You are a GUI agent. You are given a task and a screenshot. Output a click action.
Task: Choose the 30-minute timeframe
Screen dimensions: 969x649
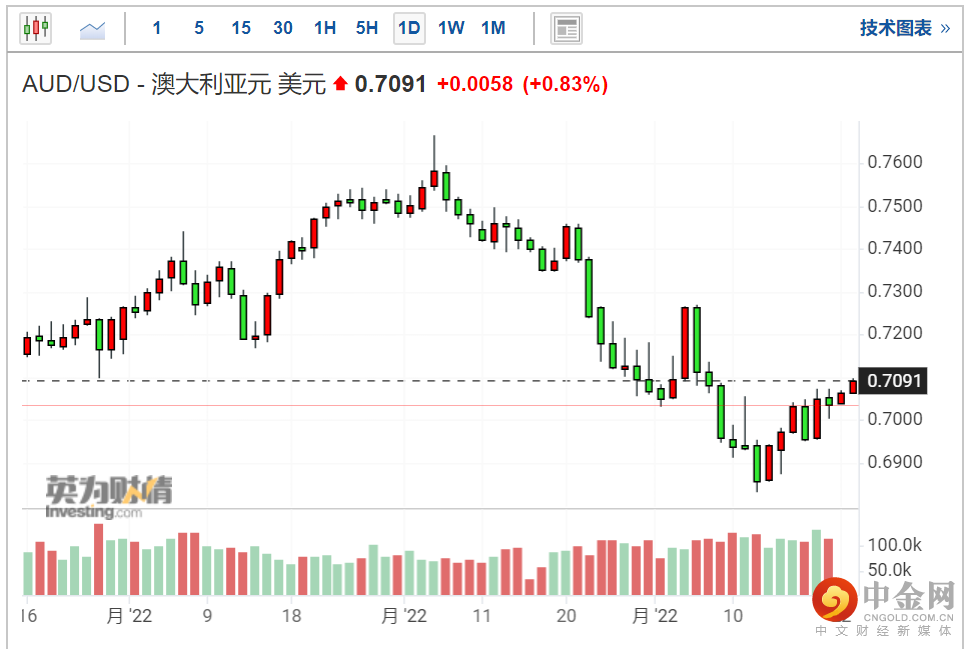(x=283, y=28)
